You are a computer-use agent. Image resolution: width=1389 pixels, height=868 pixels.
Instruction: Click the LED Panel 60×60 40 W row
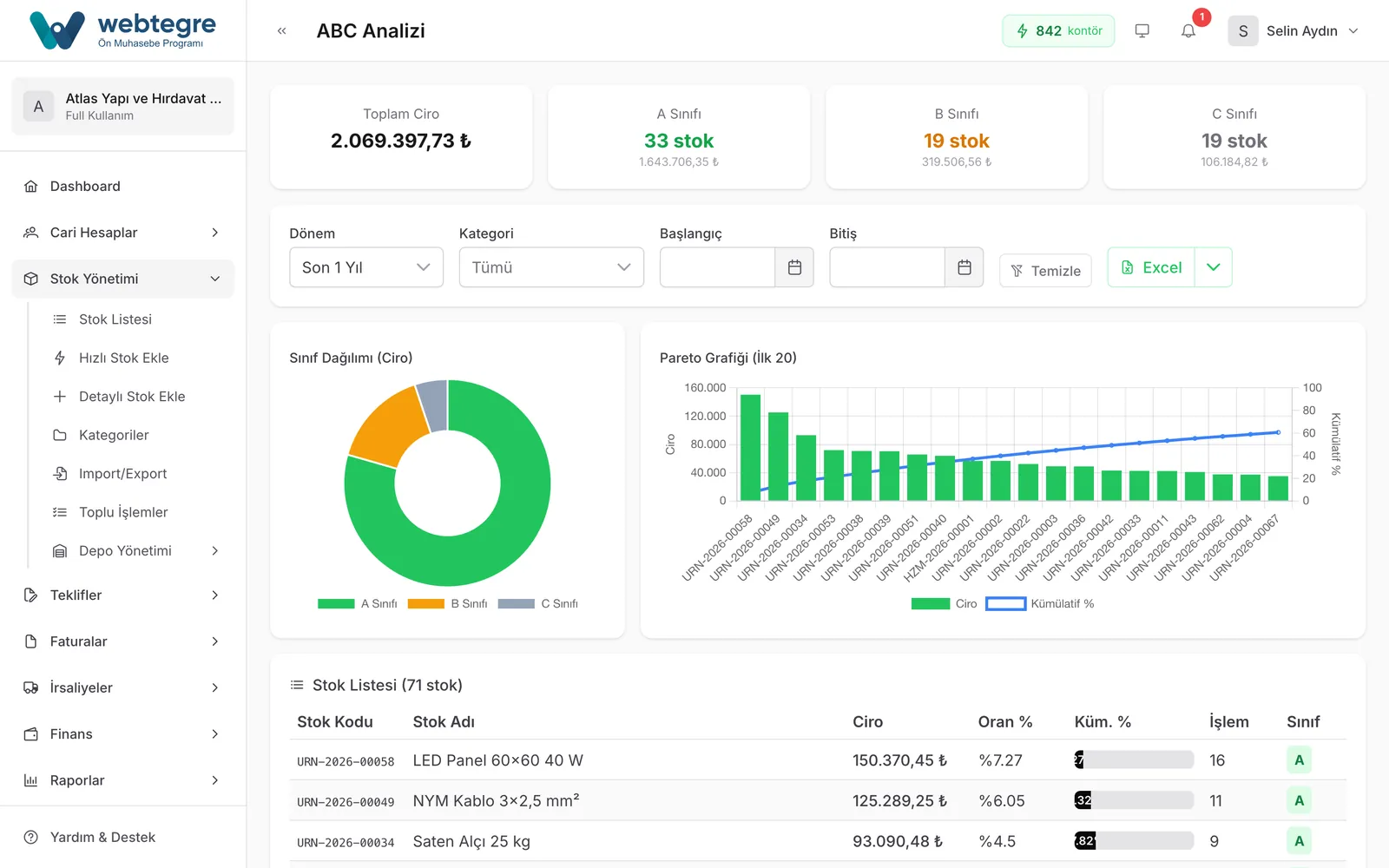818,760
